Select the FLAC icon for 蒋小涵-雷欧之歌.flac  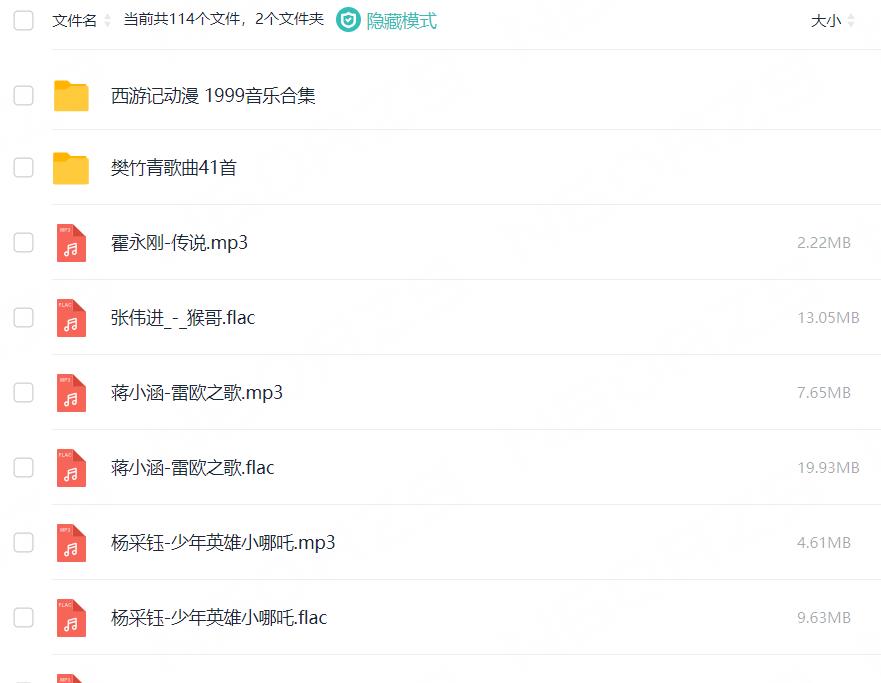[70, 467]
